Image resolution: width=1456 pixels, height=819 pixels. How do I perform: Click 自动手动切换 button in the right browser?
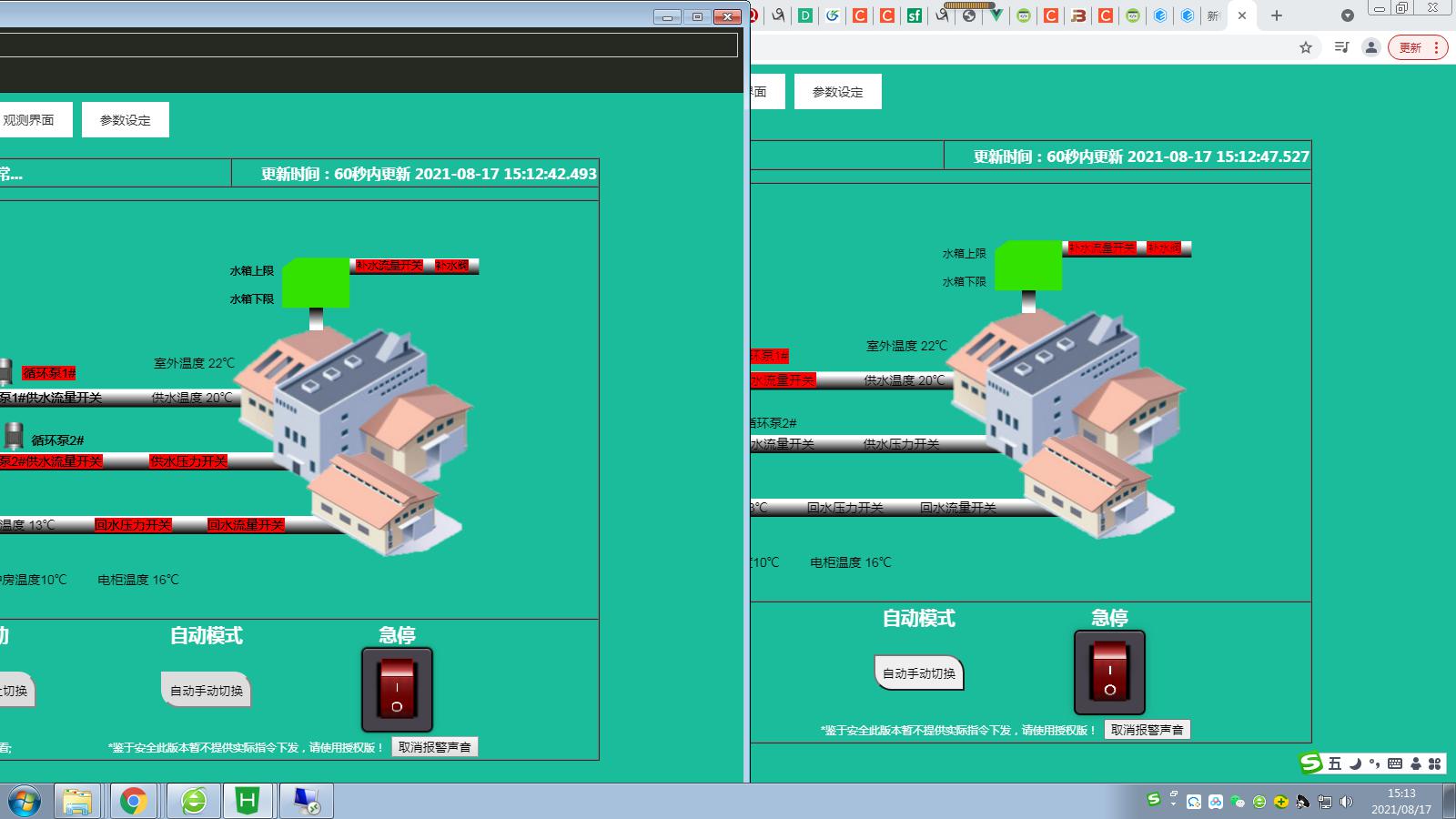coord(918,673)
